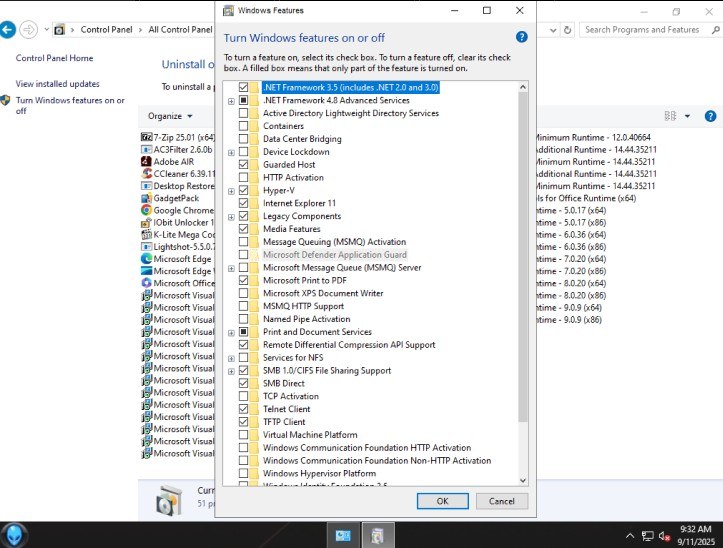The width and height of the screenshot is (723, 548).
Task: Select Media Features row text
Action: (x=291, y=229)
